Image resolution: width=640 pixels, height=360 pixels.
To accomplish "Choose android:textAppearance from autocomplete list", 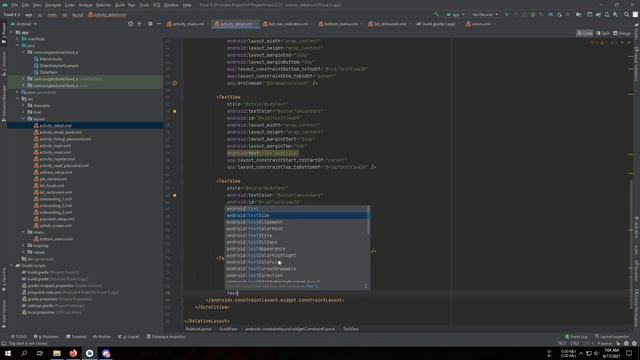I will [x=297, y=249].
